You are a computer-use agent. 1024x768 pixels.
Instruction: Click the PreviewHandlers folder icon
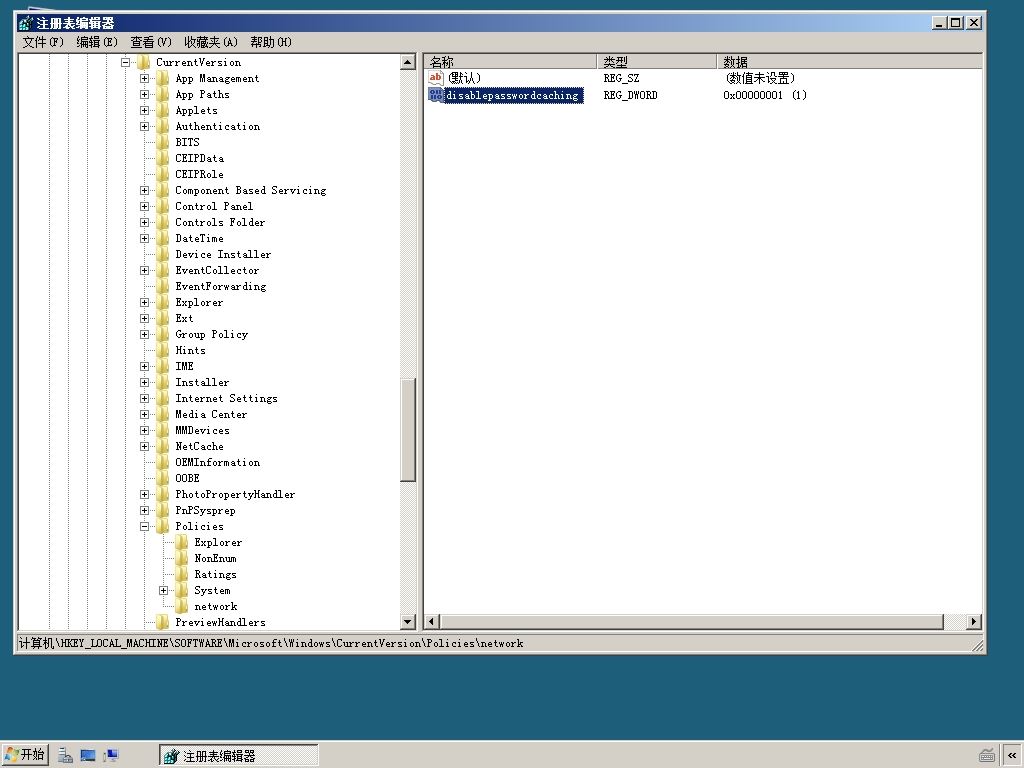pyautogui.click(x=163, y=622)
